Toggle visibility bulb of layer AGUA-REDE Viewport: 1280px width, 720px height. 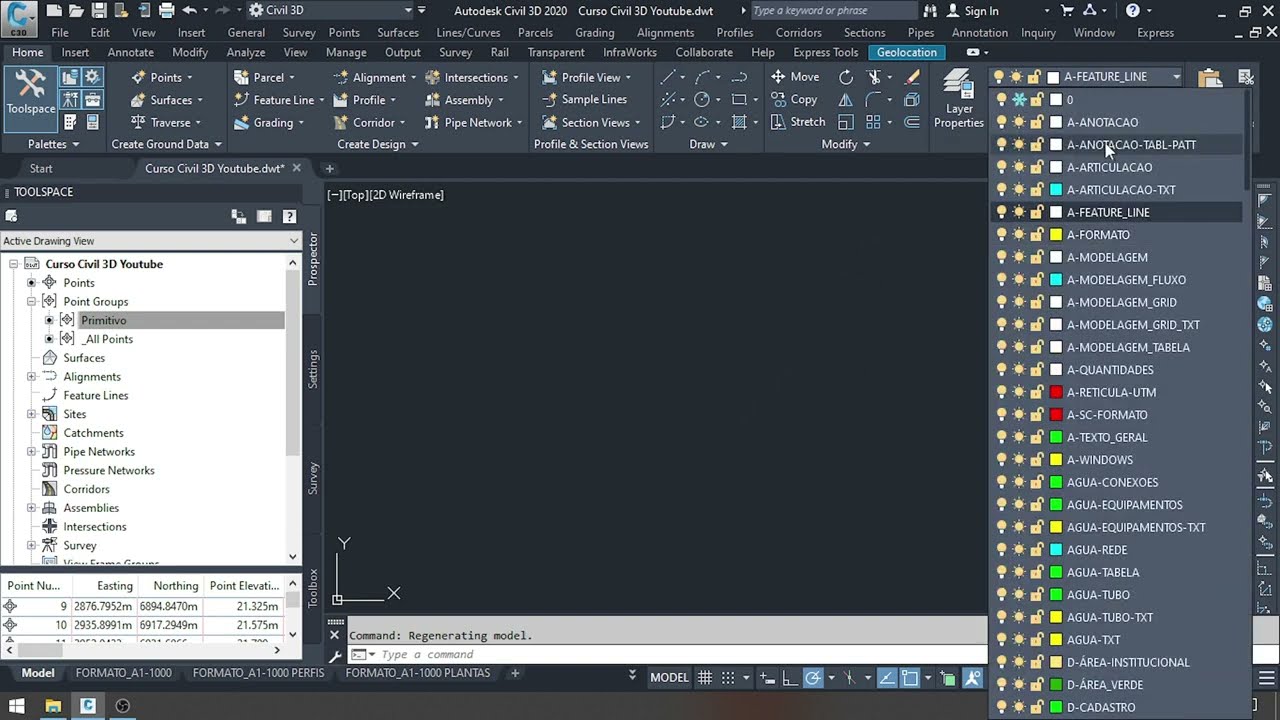[x=1001, y=550]
